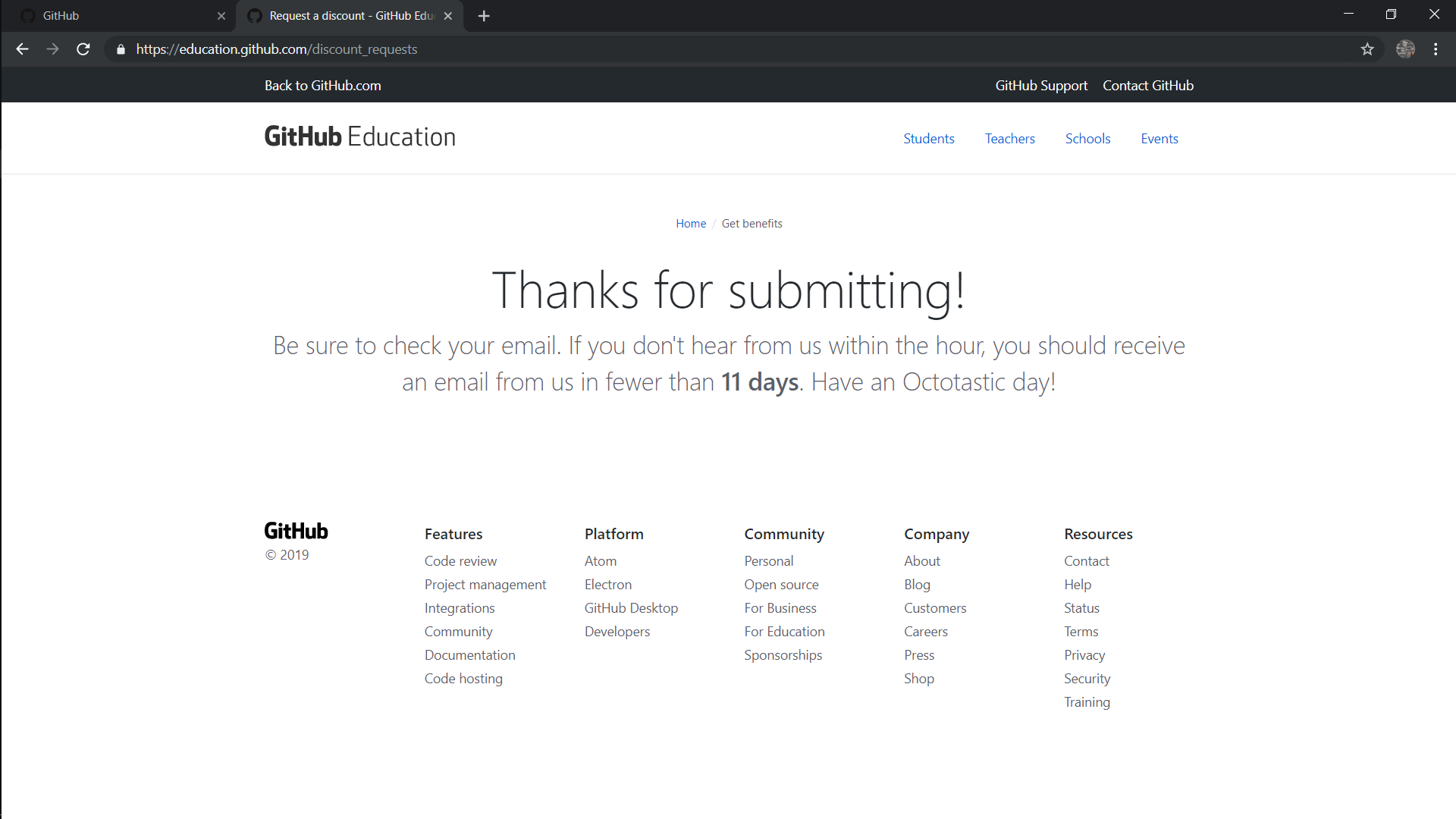Open the Students navigation link
Viewport: 1456px width, 819px height.
click(928, 139)
